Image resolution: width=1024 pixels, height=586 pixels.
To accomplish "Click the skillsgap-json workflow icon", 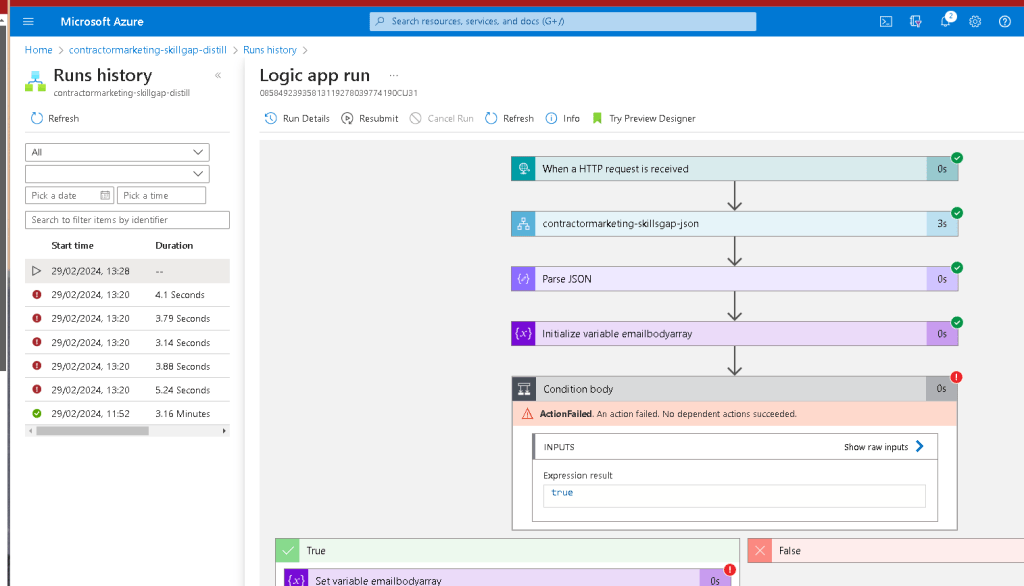I will [523, 223].
